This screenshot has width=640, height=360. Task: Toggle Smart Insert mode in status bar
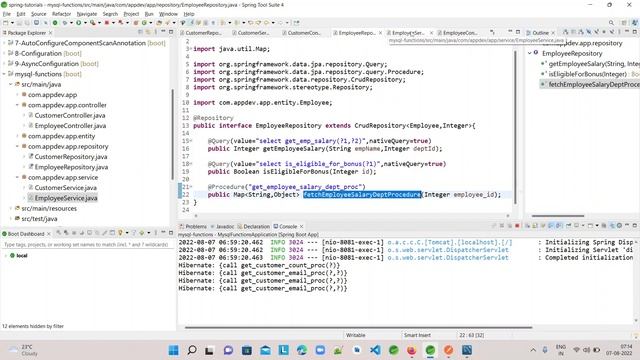coord(417,335)
